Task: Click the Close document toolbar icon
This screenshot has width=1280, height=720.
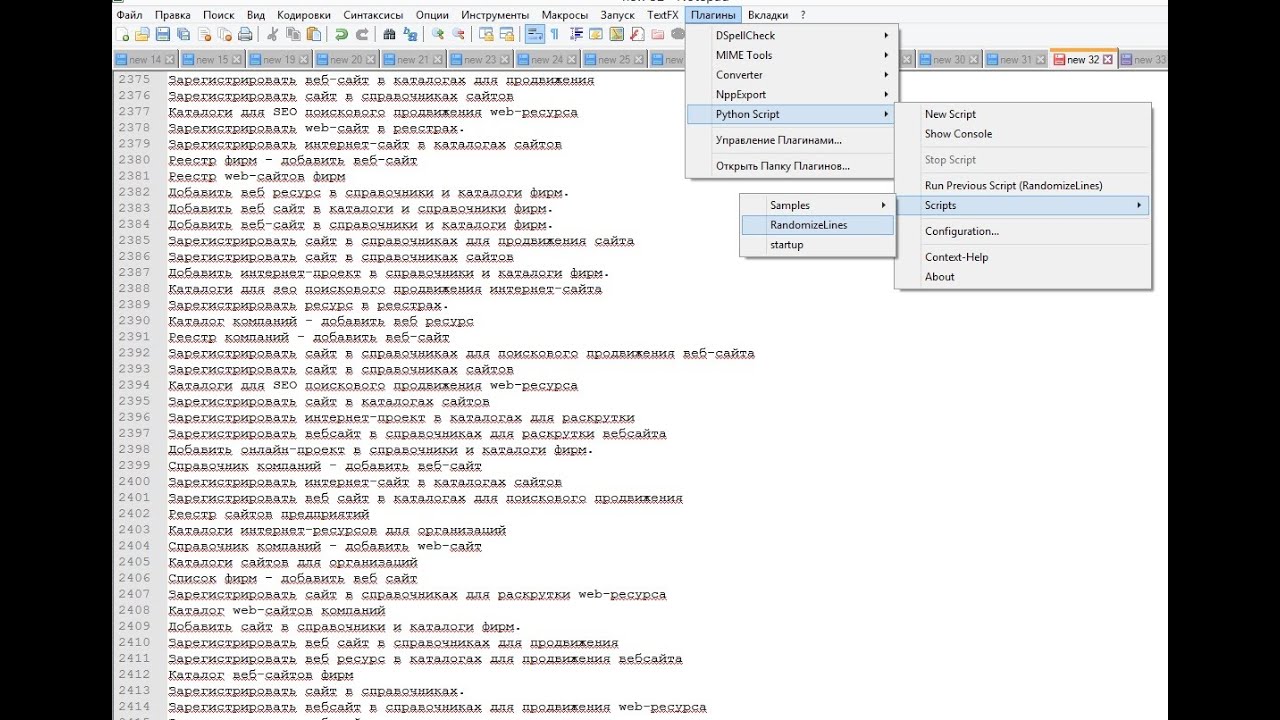Action: click(204, 35)
